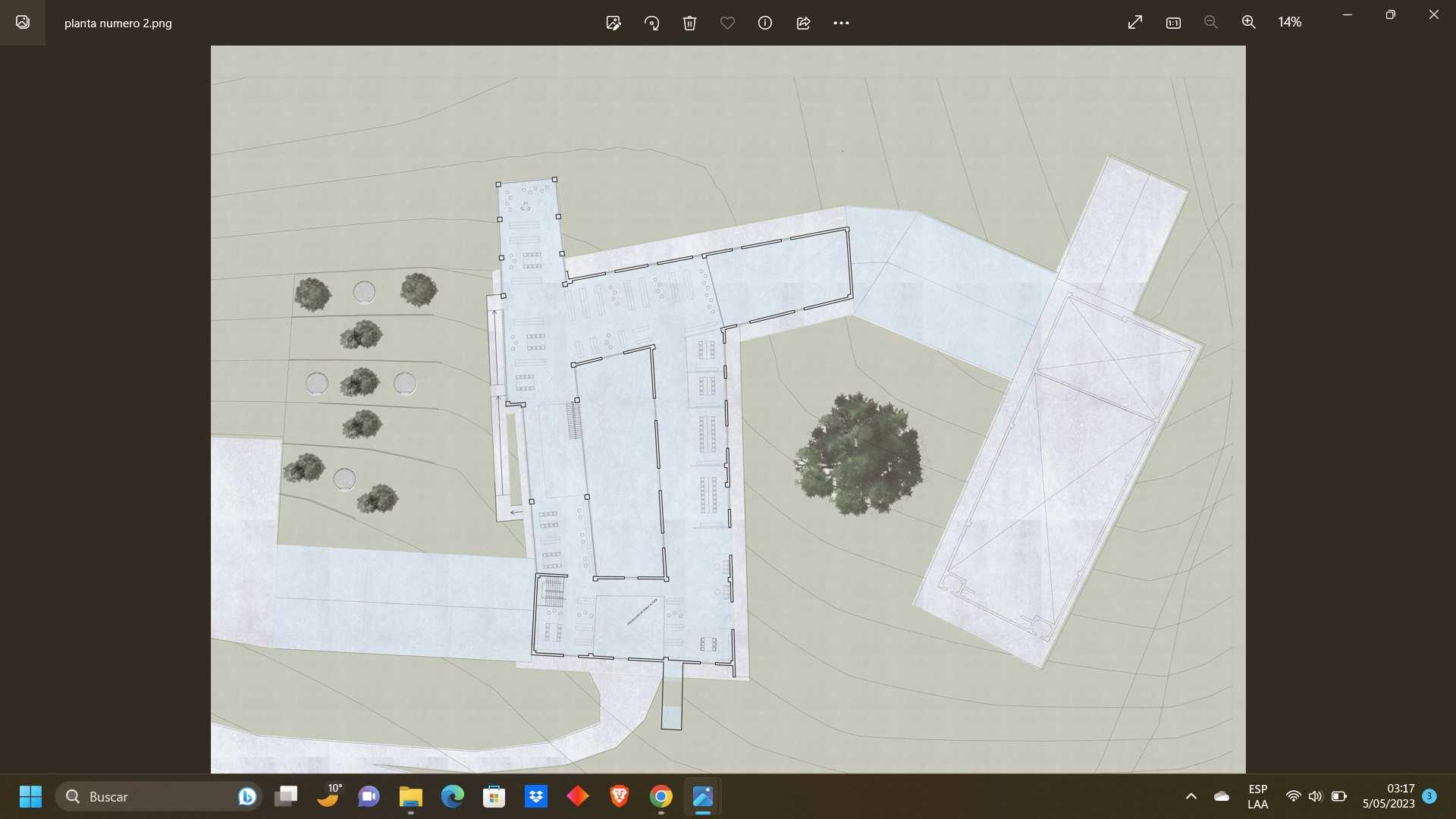
Task: Click the zoom out magnifier
Action: 1211,23
